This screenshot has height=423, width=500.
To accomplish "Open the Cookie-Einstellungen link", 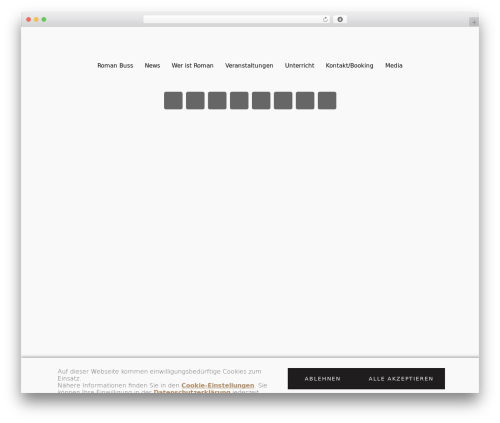I will [x=218, y=385].
